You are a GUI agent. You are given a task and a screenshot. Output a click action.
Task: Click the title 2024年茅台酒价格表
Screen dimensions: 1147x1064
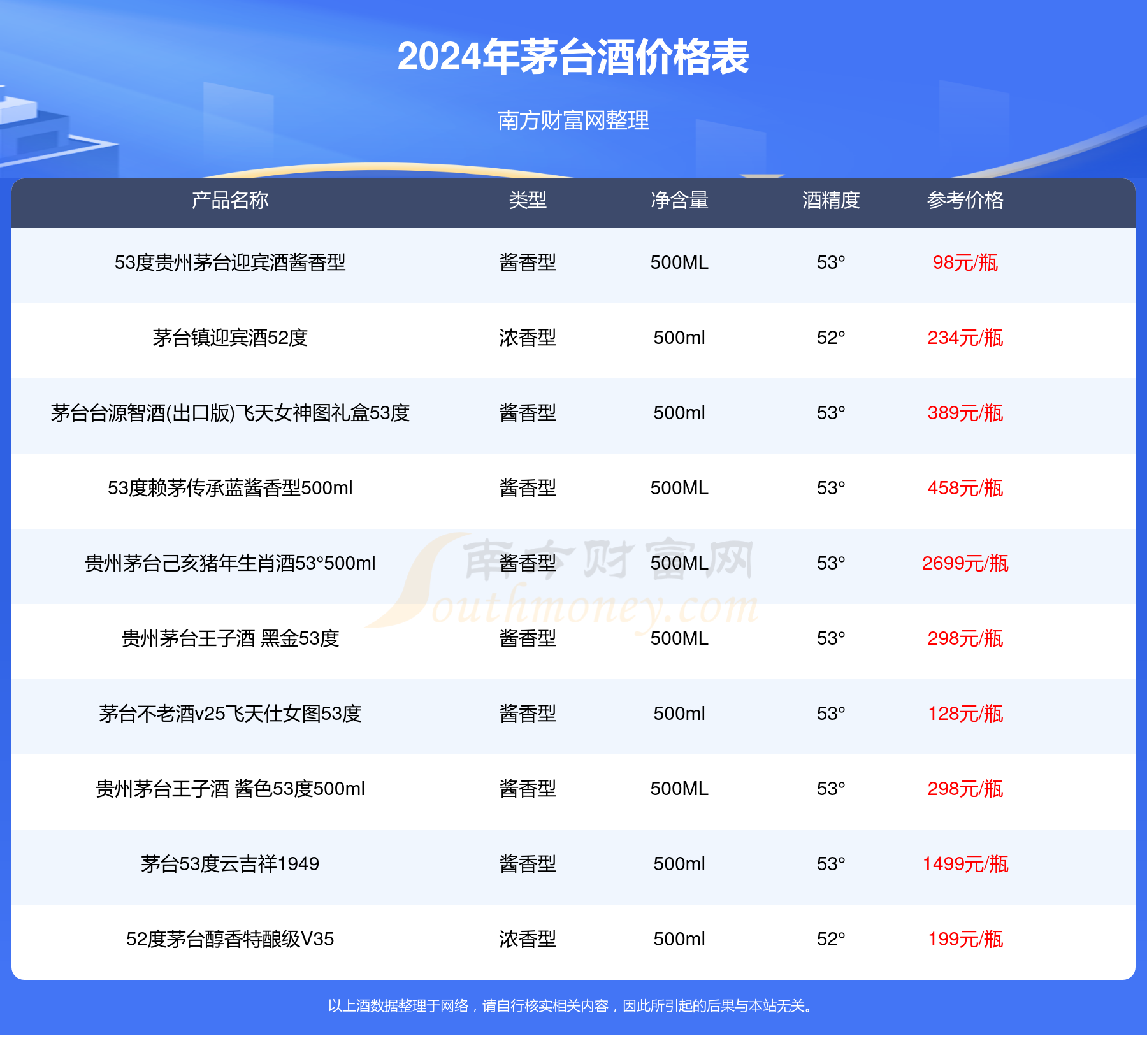pyautogui.click(x=573, y=57)
